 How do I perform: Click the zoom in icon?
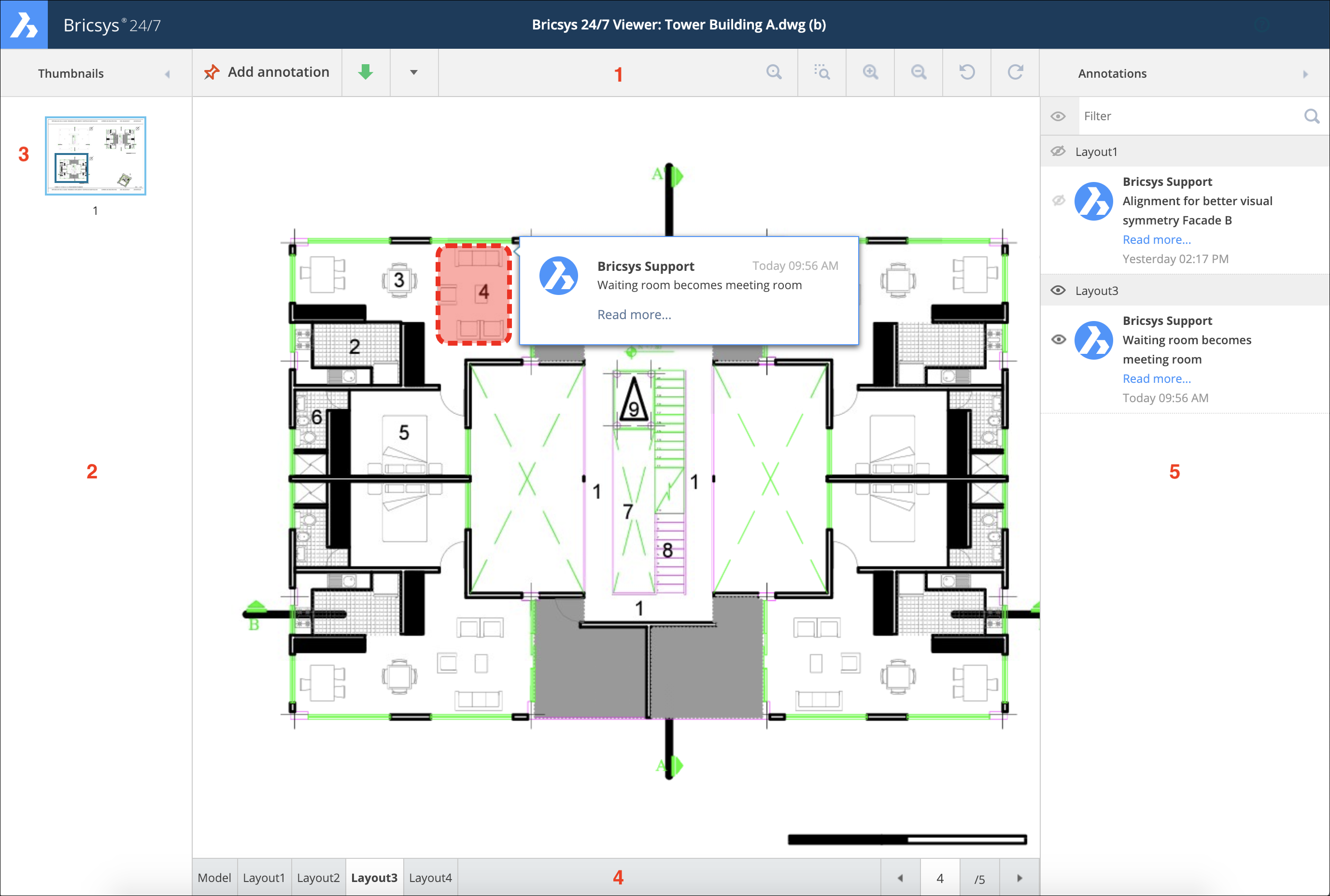[x=870, y=72]
